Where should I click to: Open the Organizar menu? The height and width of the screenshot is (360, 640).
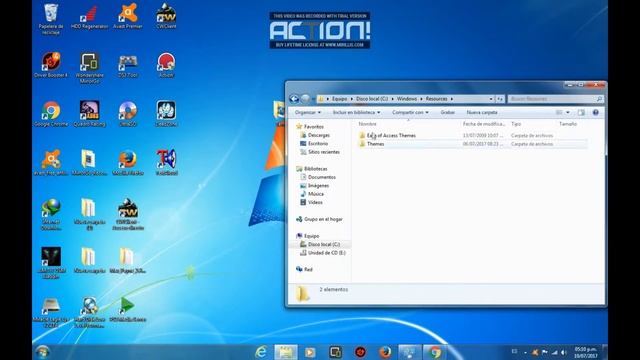point(308,112)
